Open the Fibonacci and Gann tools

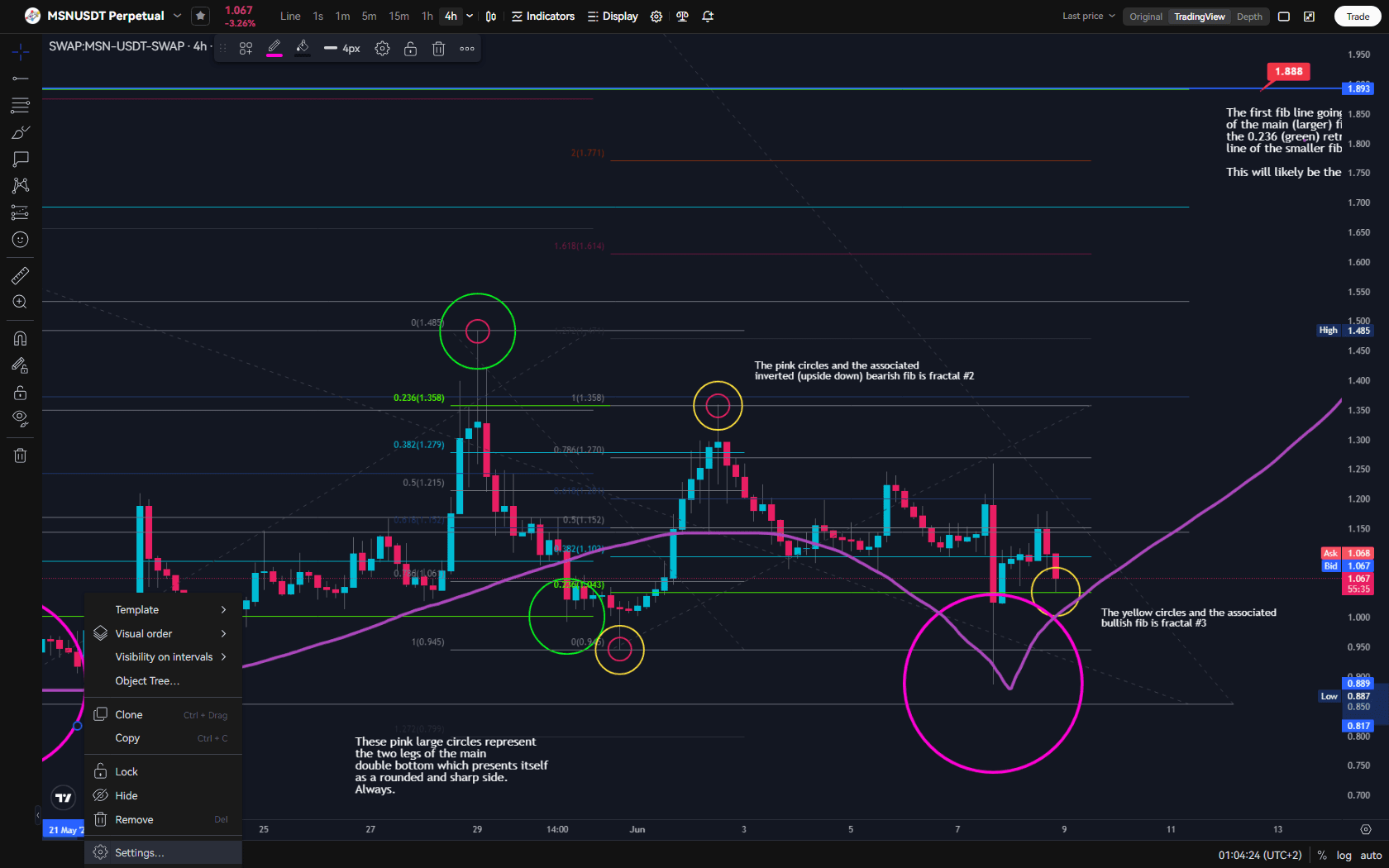tap(21, 105)
